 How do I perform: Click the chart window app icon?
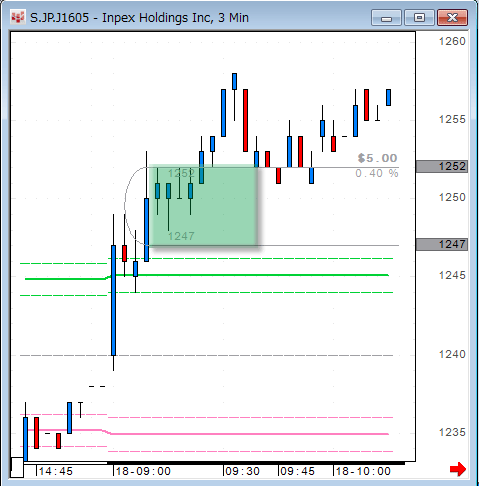click(17, 17)
